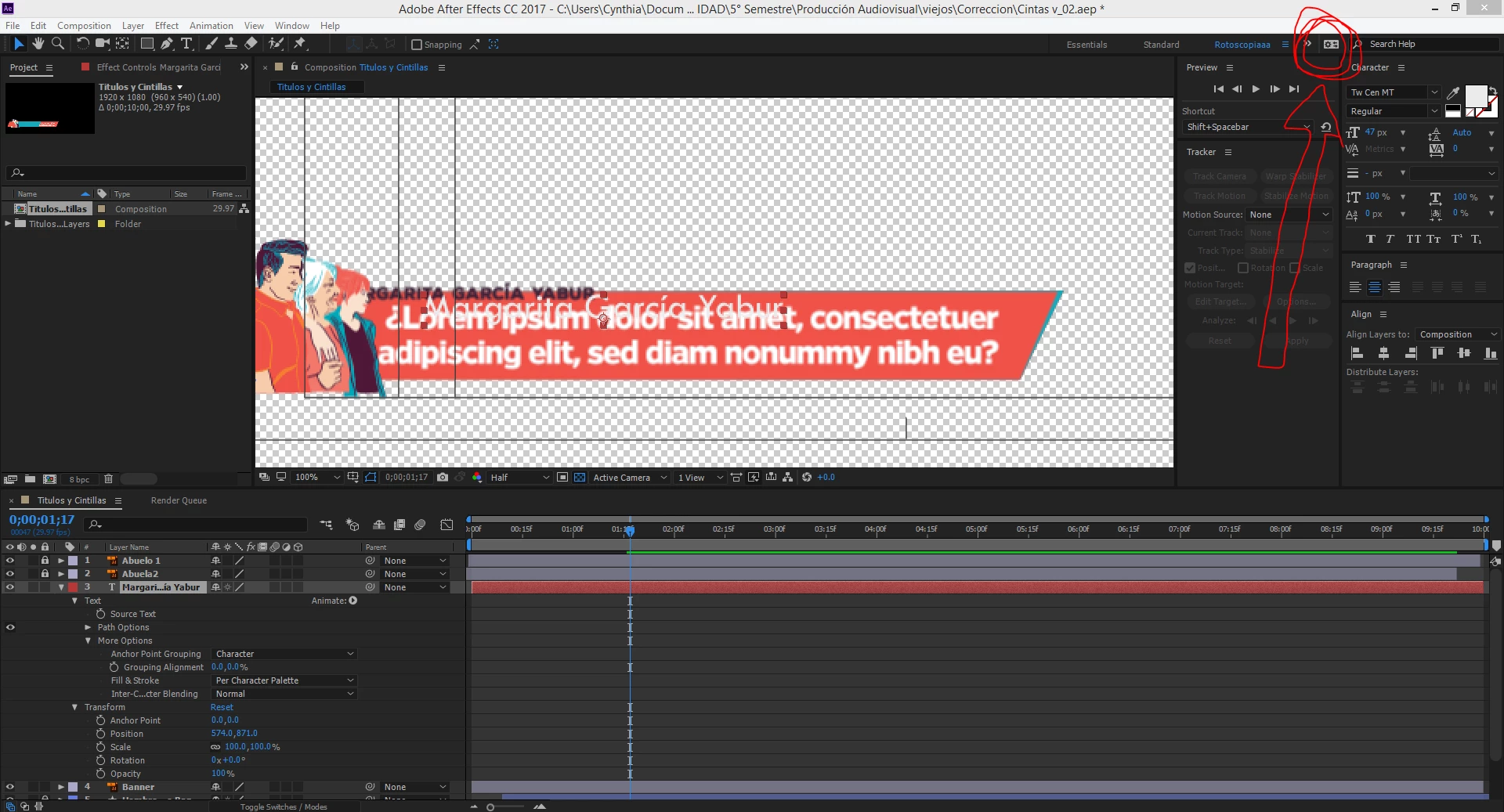Toggle the Position stopwatch
Image resolution: width=1504 pixels, height=812 pixels.
pos(101,734)
